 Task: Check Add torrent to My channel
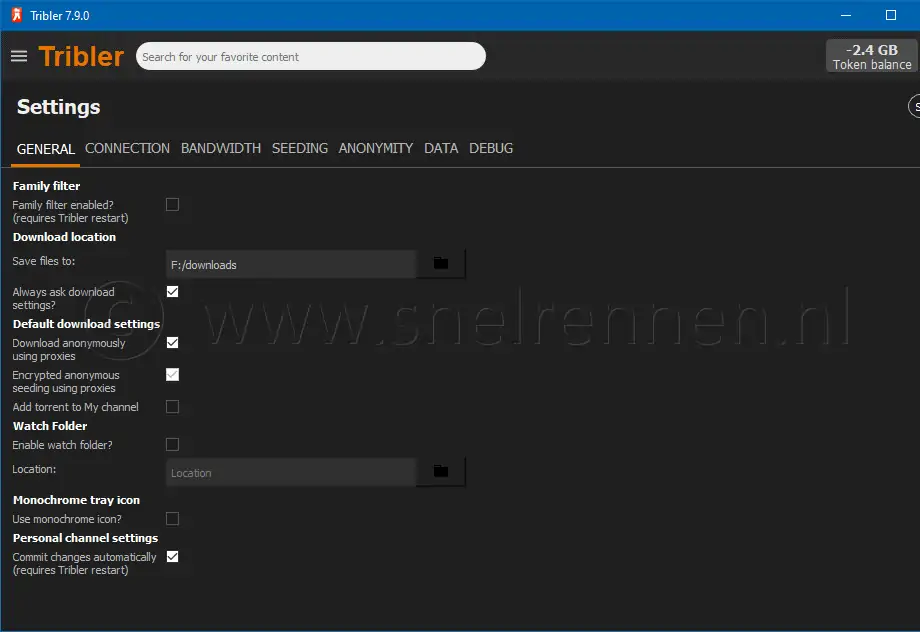click(x=172, y=407)
